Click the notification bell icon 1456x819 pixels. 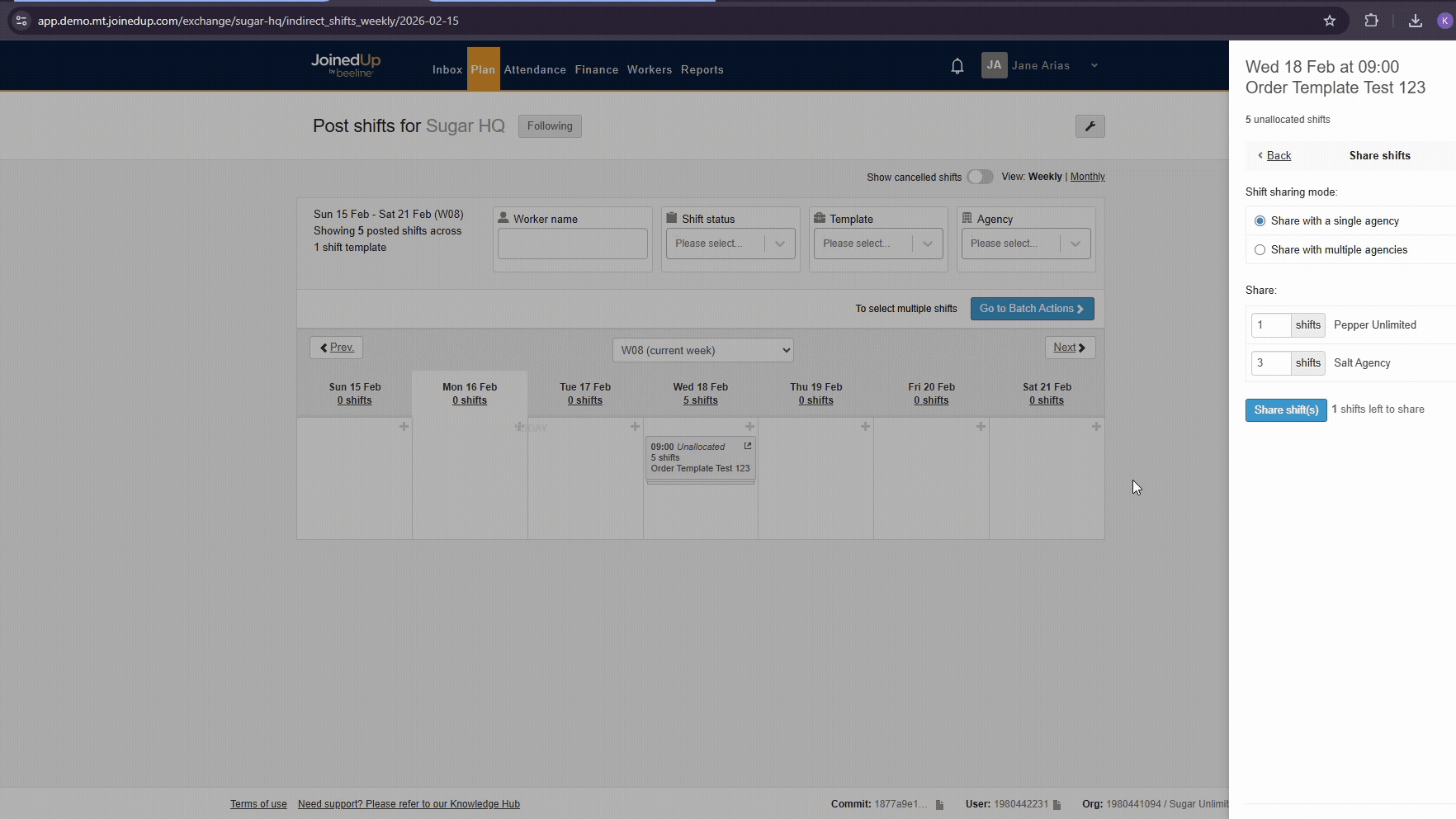[x=957, y=66]
